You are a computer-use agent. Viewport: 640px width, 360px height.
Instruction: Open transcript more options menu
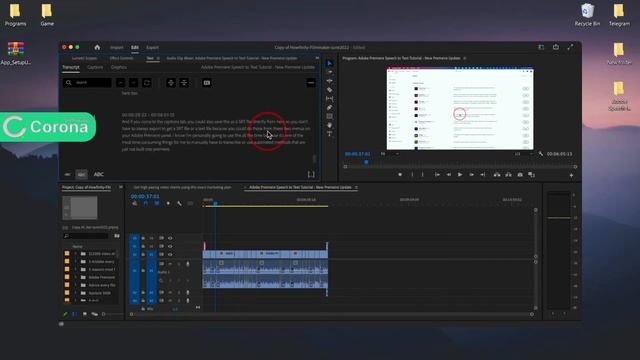pyautogui.click(x=311, y=83)
